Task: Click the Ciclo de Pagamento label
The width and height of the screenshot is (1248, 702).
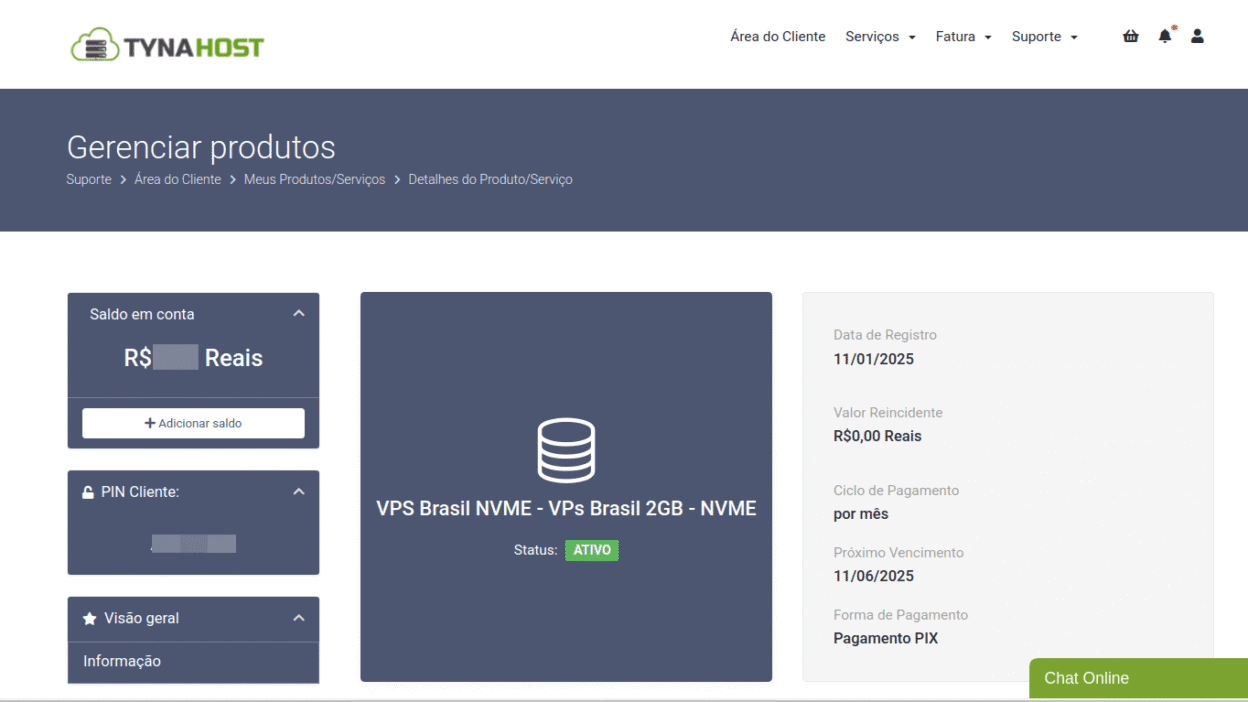Action: point(896,490)
